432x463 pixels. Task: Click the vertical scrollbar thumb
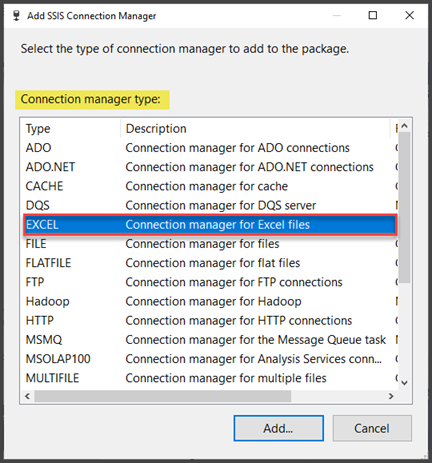(x=405, y=208)
